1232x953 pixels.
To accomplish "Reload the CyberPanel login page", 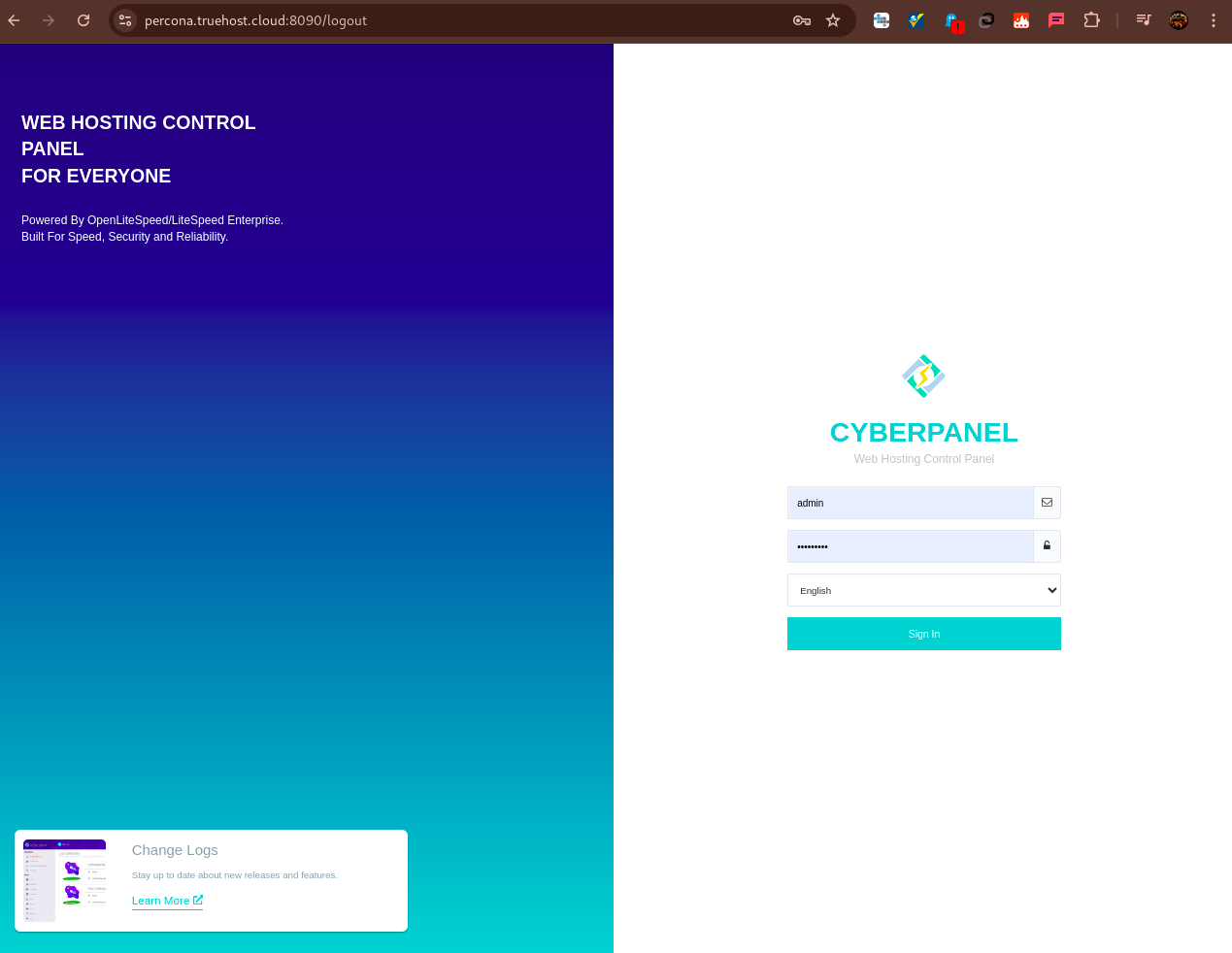I will pyautogui.click(x=83, y=20).
